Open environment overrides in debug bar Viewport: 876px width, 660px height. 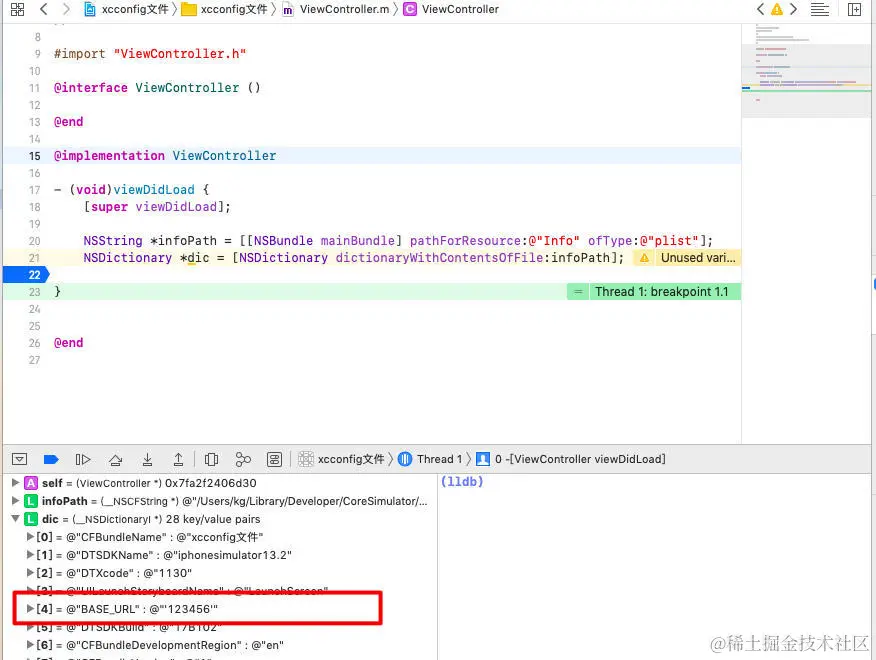(x=274, y=459)
